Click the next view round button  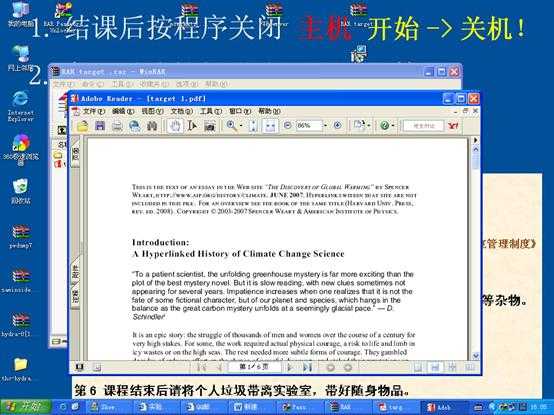pos(348,368)
